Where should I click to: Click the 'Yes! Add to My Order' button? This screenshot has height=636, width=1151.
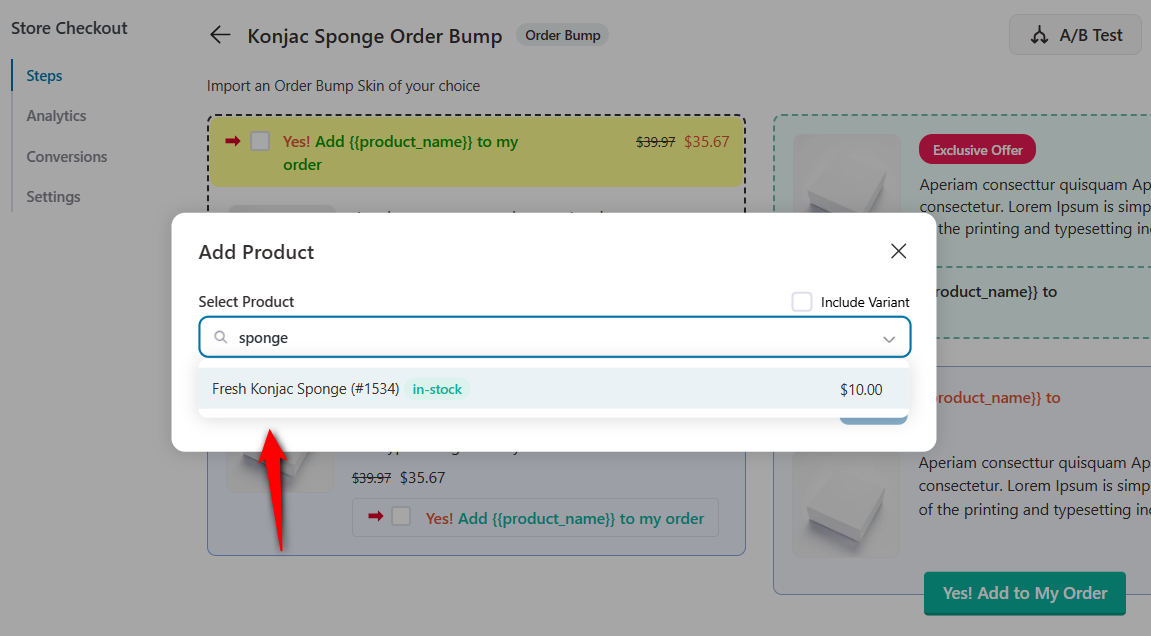[x=1024, y=593]
